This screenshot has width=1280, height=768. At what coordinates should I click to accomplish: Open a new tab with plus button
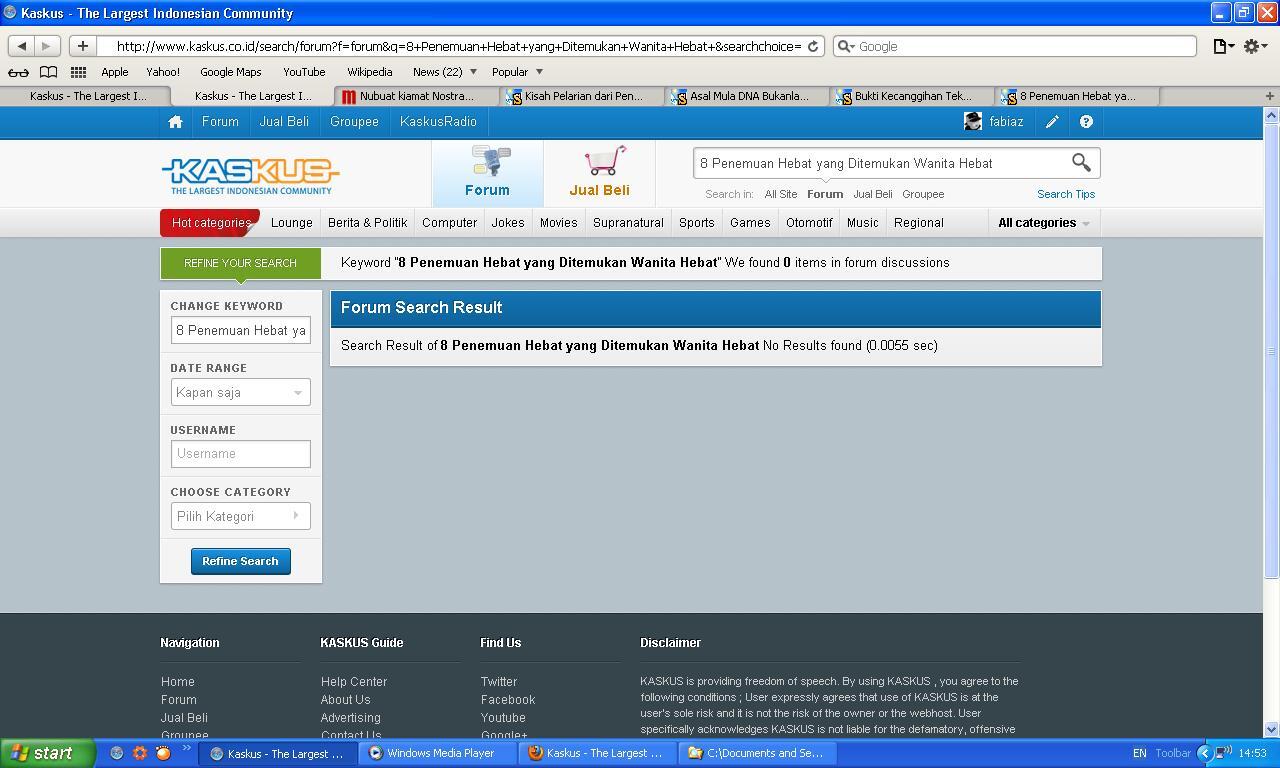pos(1270,96)
